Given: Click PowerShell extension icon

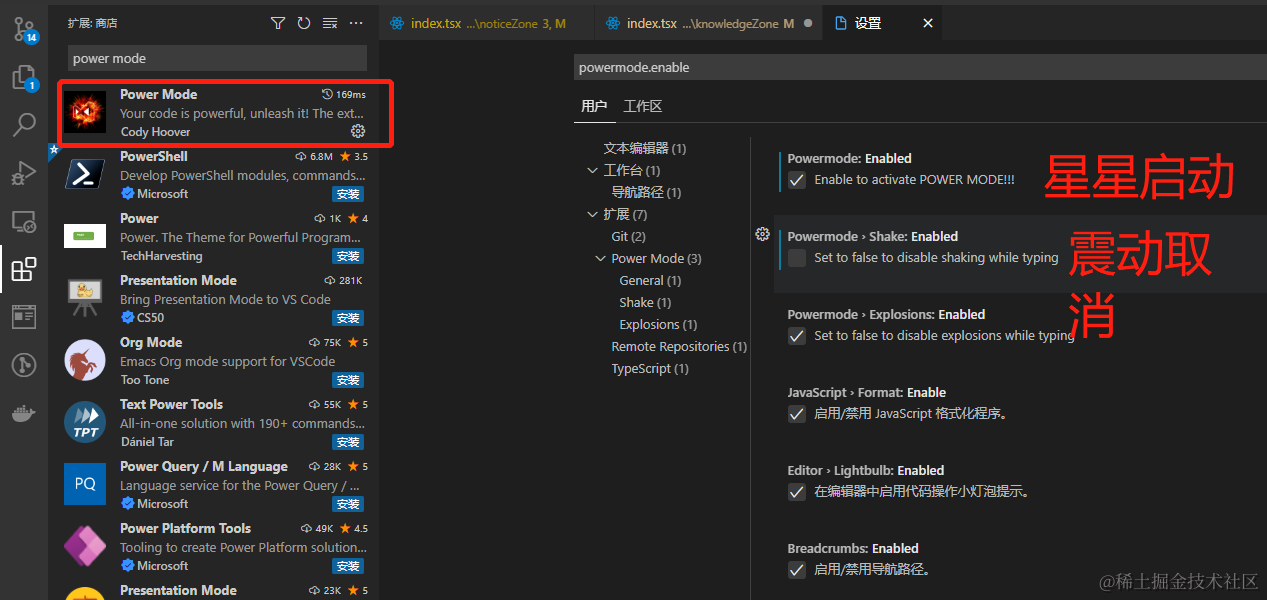Looking at the screenshot, I should click(x=85, y=174).
